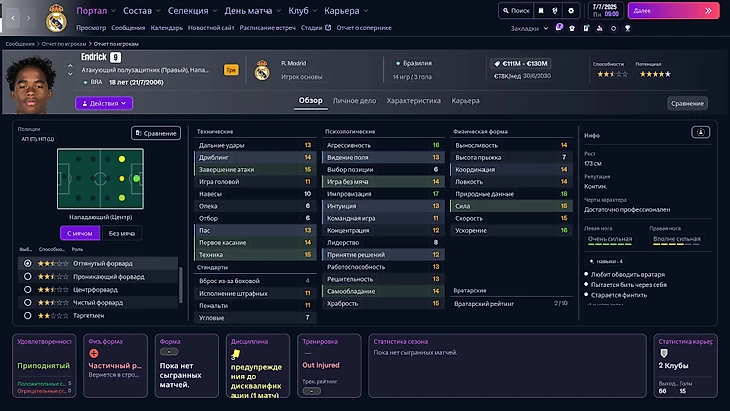Screen dimensions: 730x411
Task: Switch to the Характеристика tab
Action: pyautogui.click(x=413, y=101)
